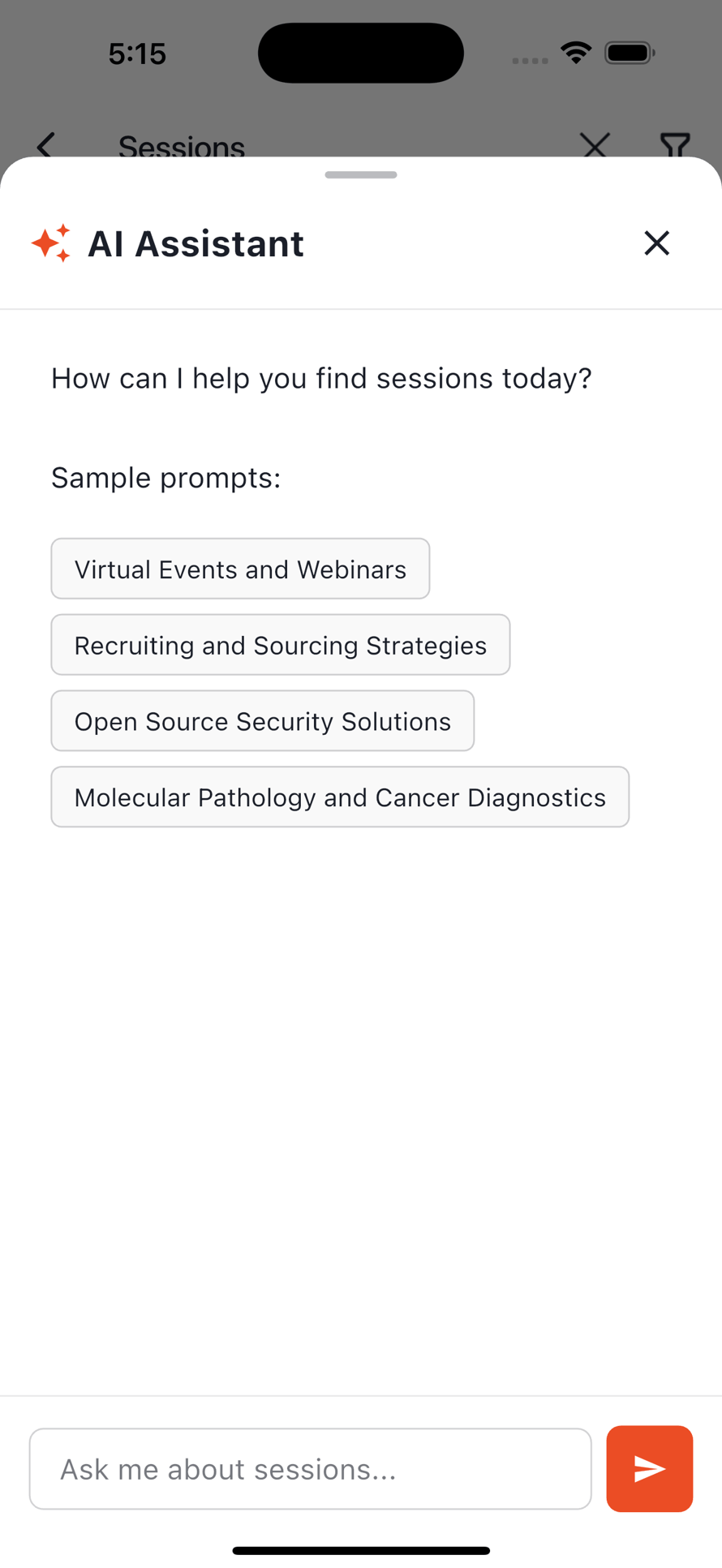Tap the 5:15 clock in status bar
Image resolution: width=722 pixels, height=1568 pixels.
coord(137,54)
